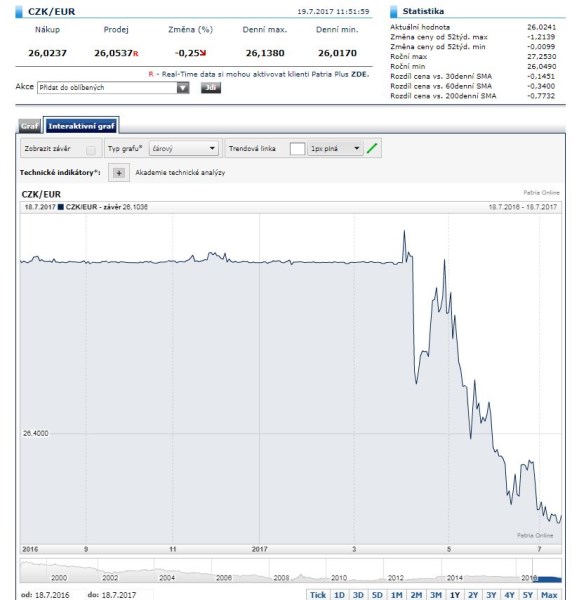Click the od: 18.7.2016 date field

click(52, 595)
